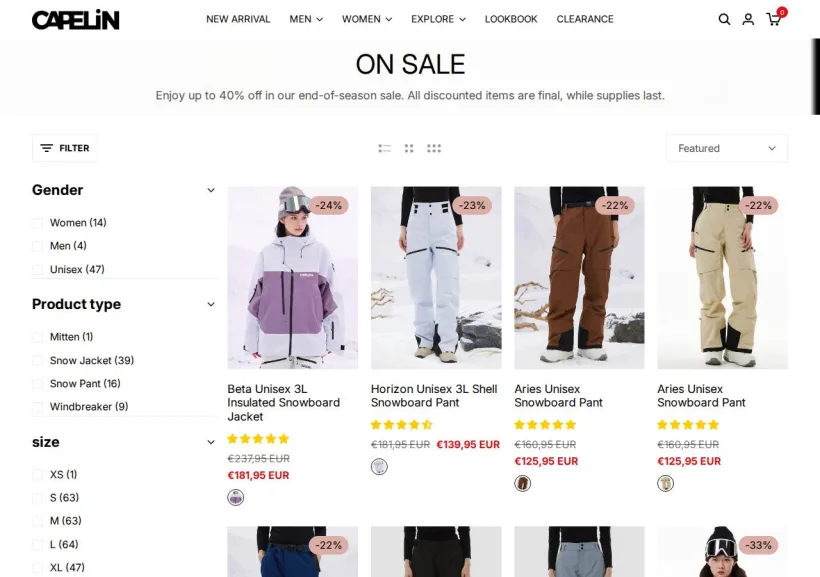Collapse the Product type filter section
The height and width of the screenshot is (577, 820).
click(211, 304)
